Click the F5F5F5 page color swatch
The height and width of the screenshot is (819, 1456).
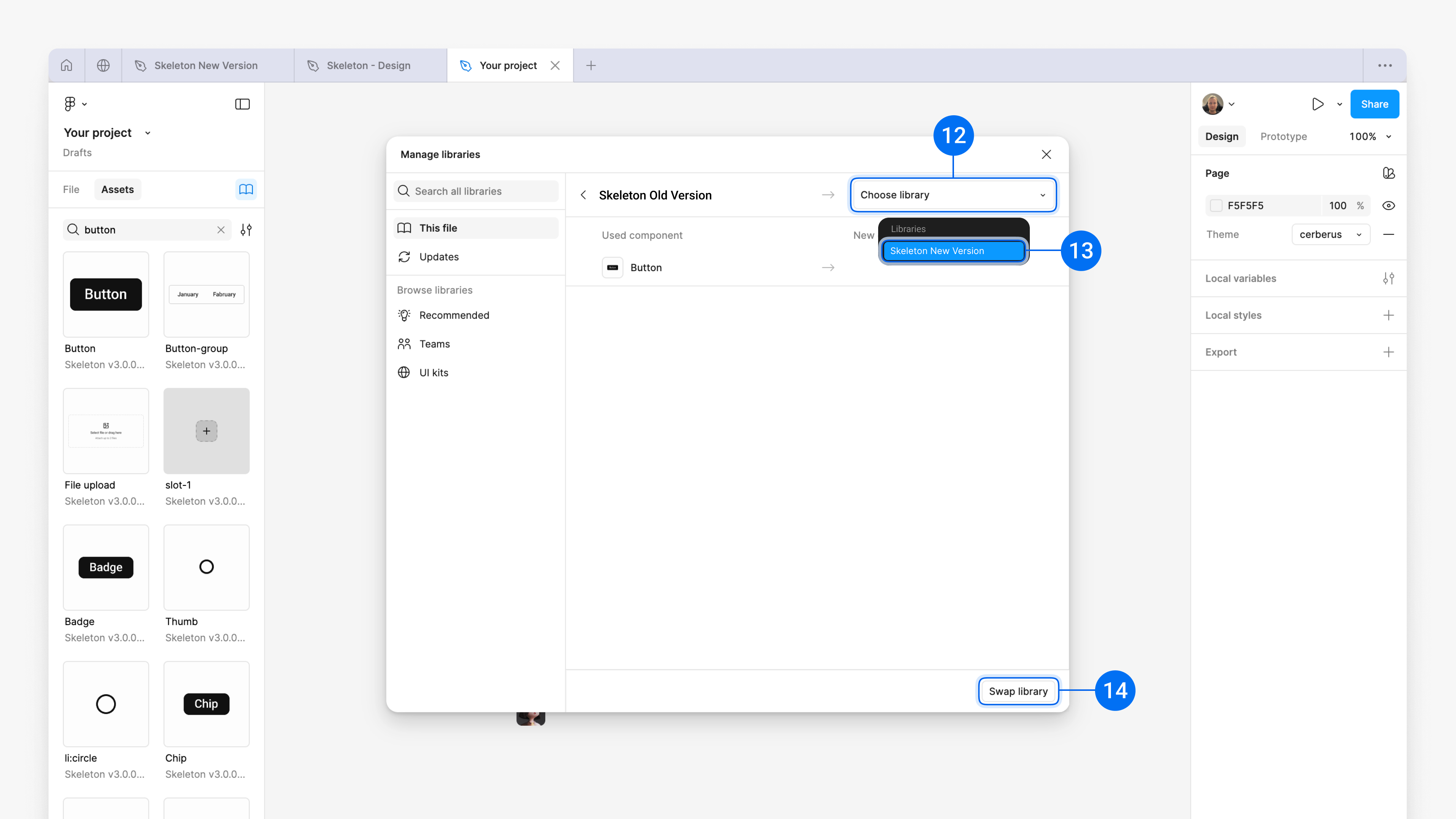[1216, 205]
